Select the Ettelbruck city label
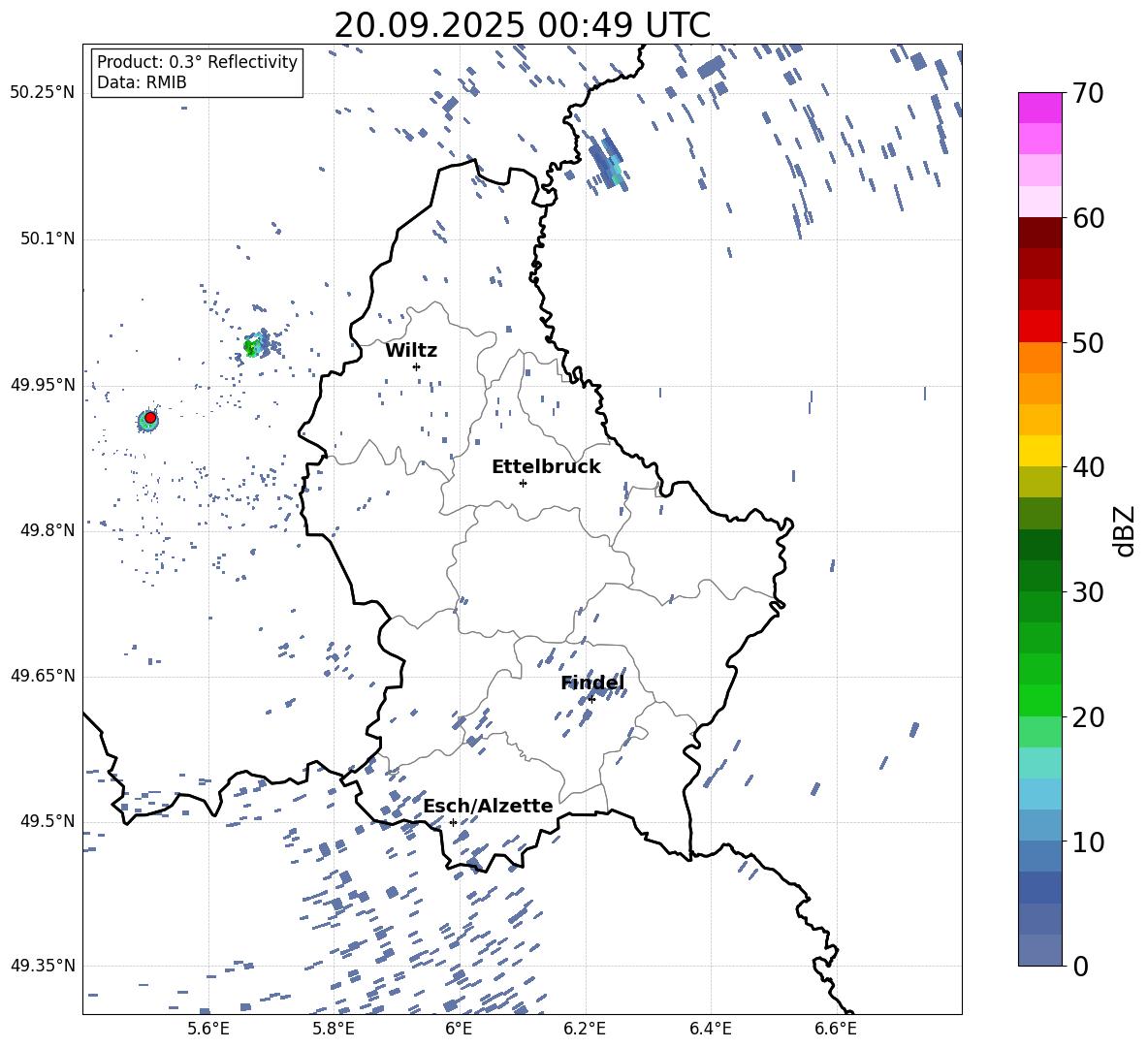 (x=545, y=466)
